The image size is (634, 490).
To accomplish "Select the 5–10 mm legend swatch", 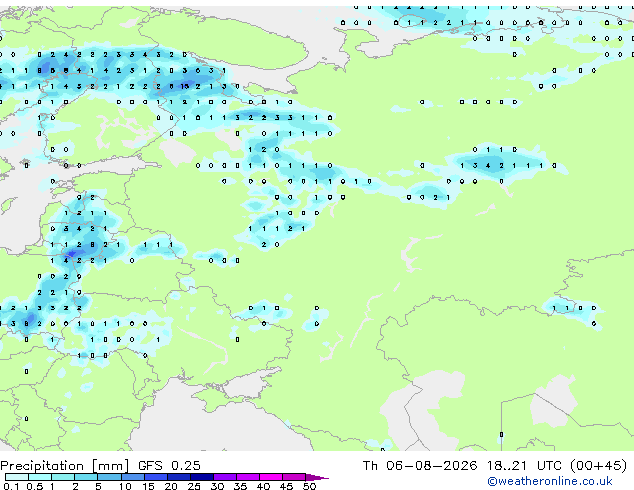I will pos(109,477).
